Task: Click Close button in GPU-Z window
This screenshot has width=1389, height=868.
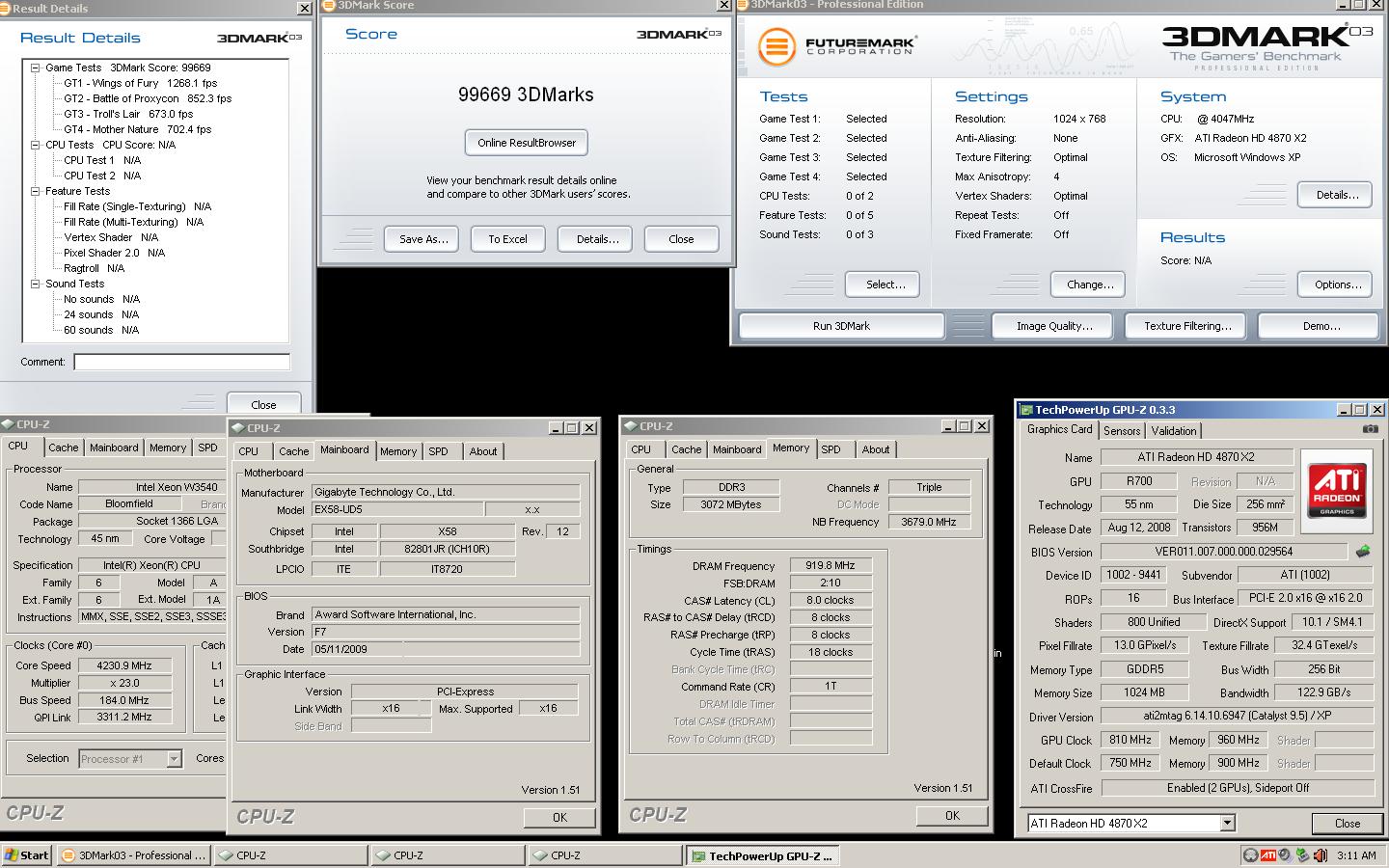Action: point(1348,824)
